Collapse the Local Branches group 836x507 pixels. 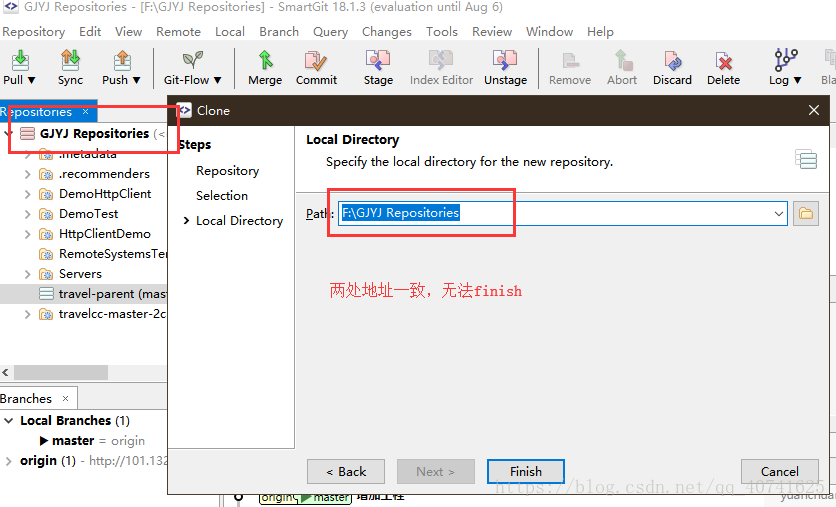coord(9,421)
